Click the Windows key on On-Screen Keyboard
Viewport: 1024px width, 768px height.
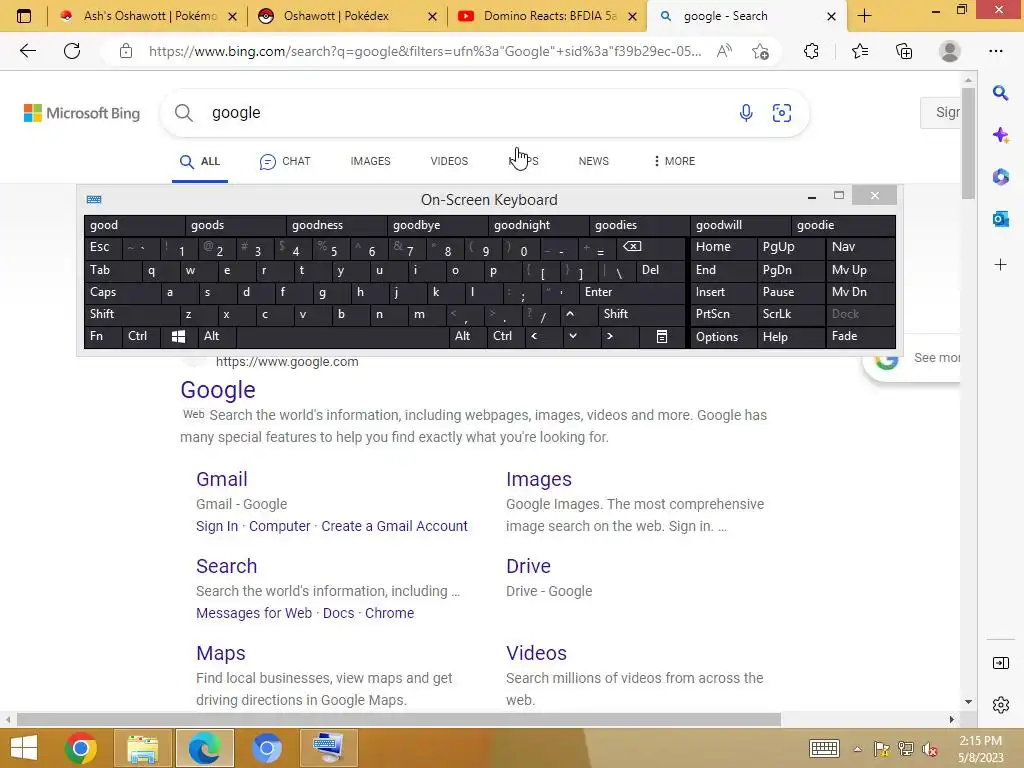178,336
